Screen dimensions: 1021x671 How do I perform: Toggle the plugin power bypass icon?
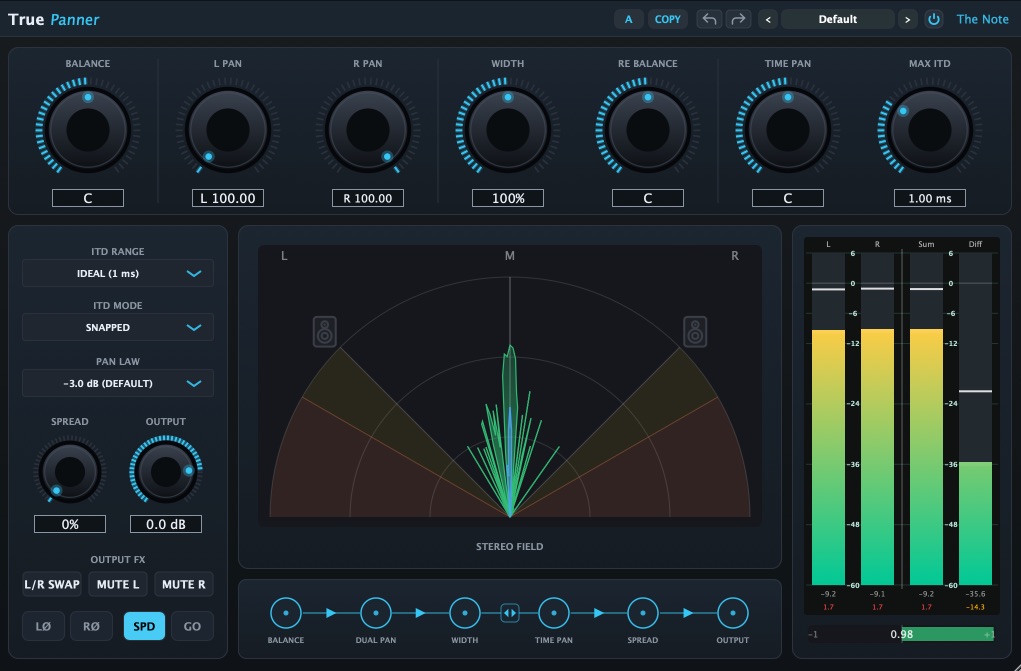934,19
